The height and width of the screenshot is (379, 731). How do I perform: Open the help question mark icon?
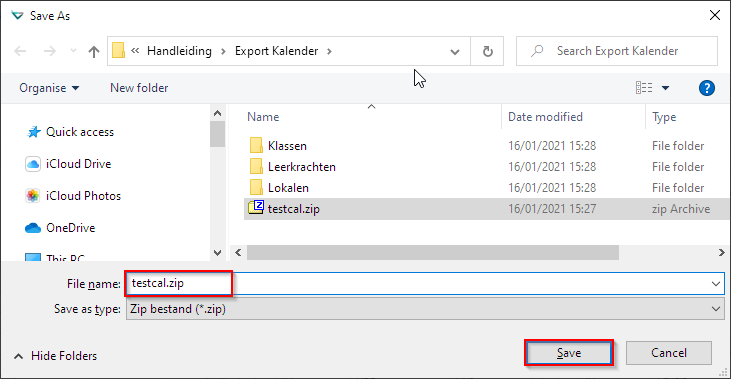[x=707, y=88]
